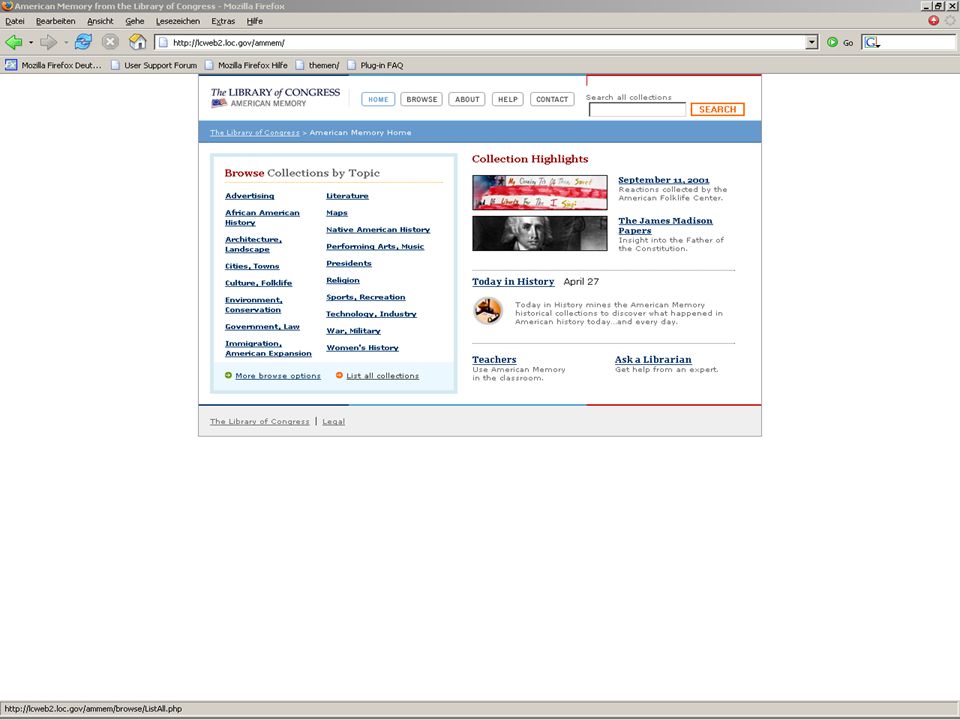Click the CONTACT navigation button
Screen dimensions: 960x720
[552, 99]
